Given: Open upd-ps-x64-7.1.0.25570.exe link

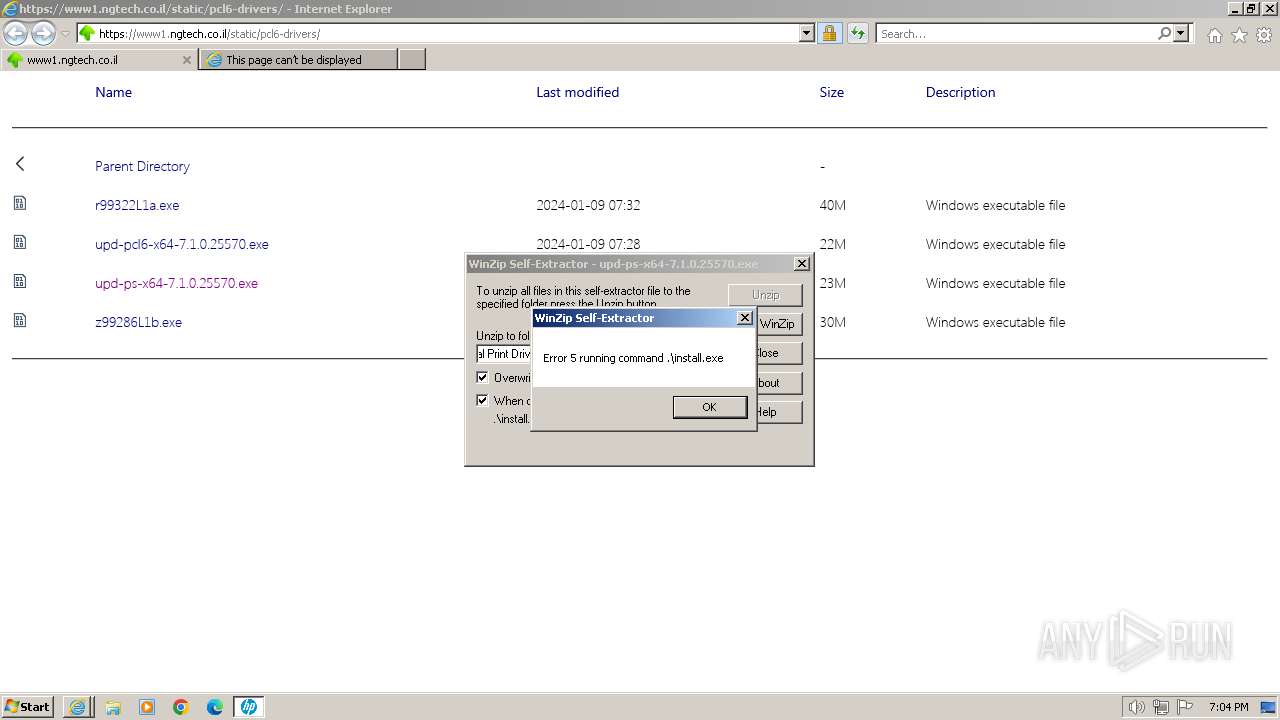Looking at the screenshot, I should tap(176, 283).
